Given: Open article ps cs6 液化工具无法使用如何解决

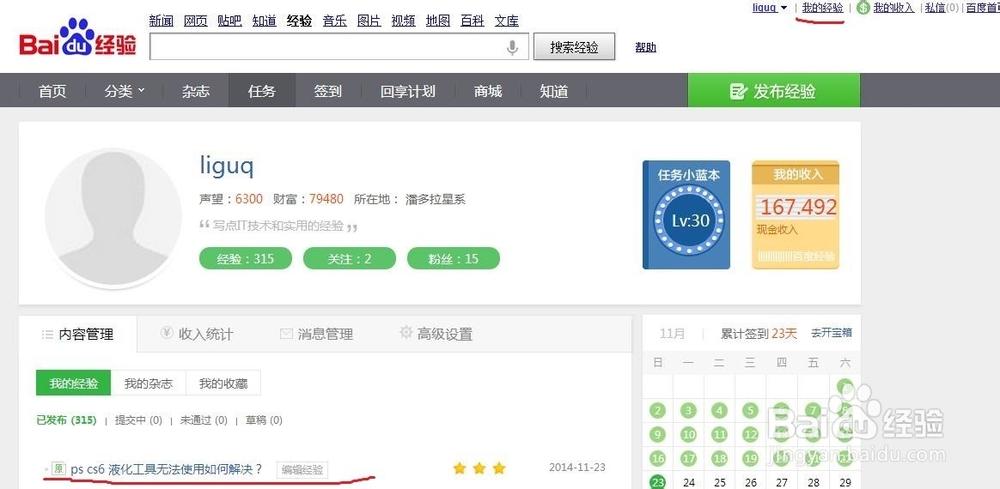Looking at the screenshot, I should [x=166, y=469].
